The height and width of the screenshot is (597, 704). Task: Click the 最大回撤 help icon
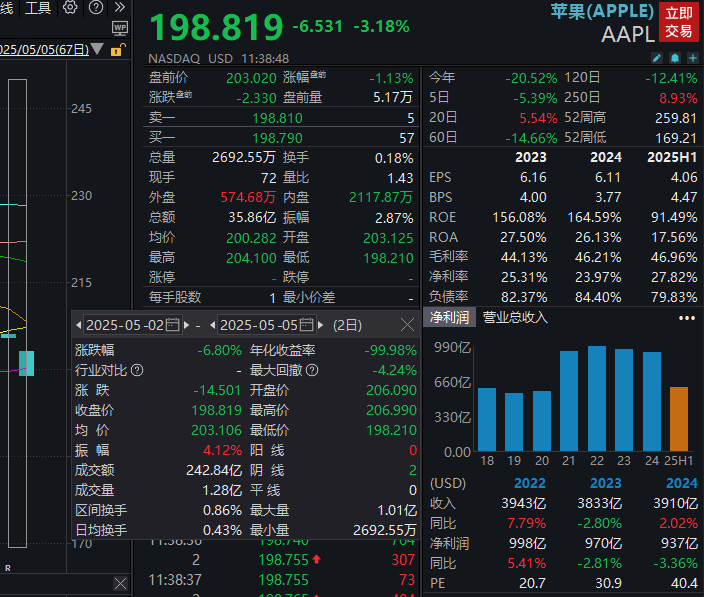(312, 370)
